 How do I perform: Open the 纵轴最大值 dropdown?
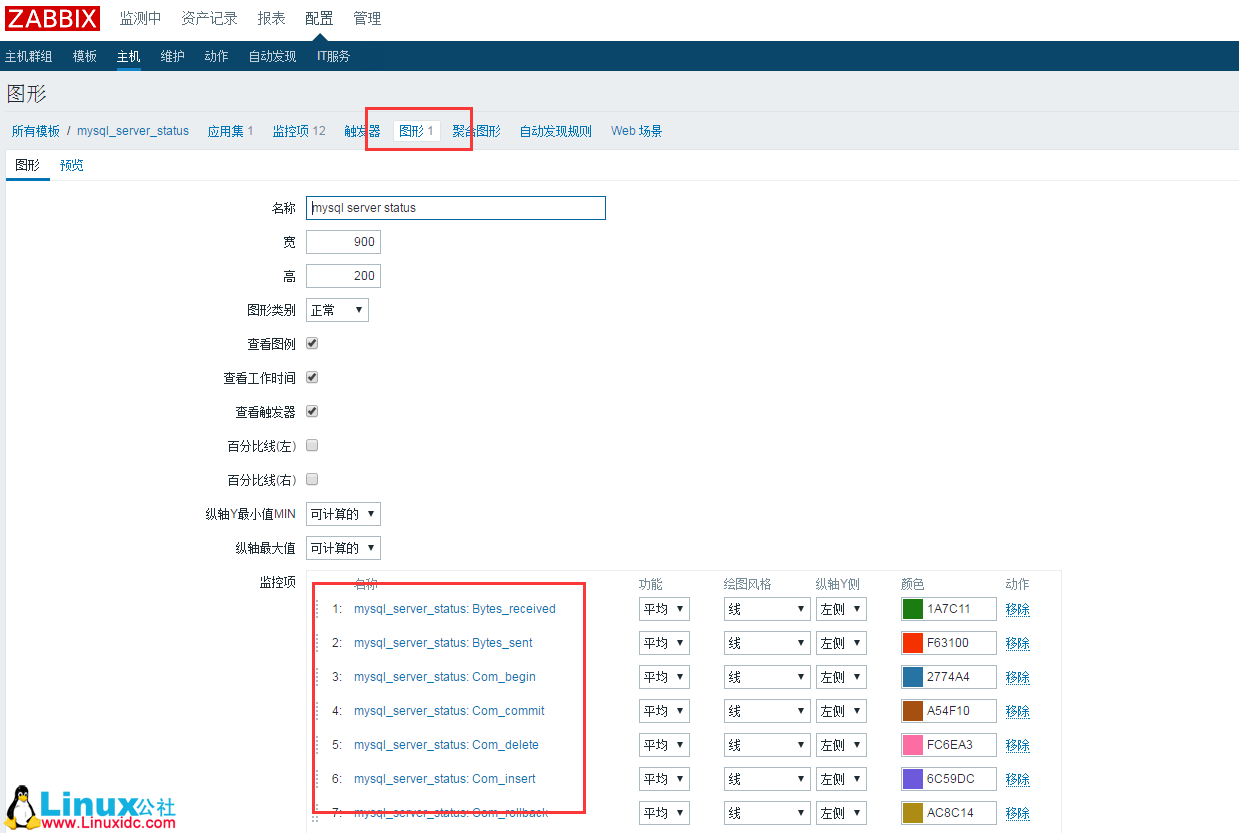pos(343,547)
